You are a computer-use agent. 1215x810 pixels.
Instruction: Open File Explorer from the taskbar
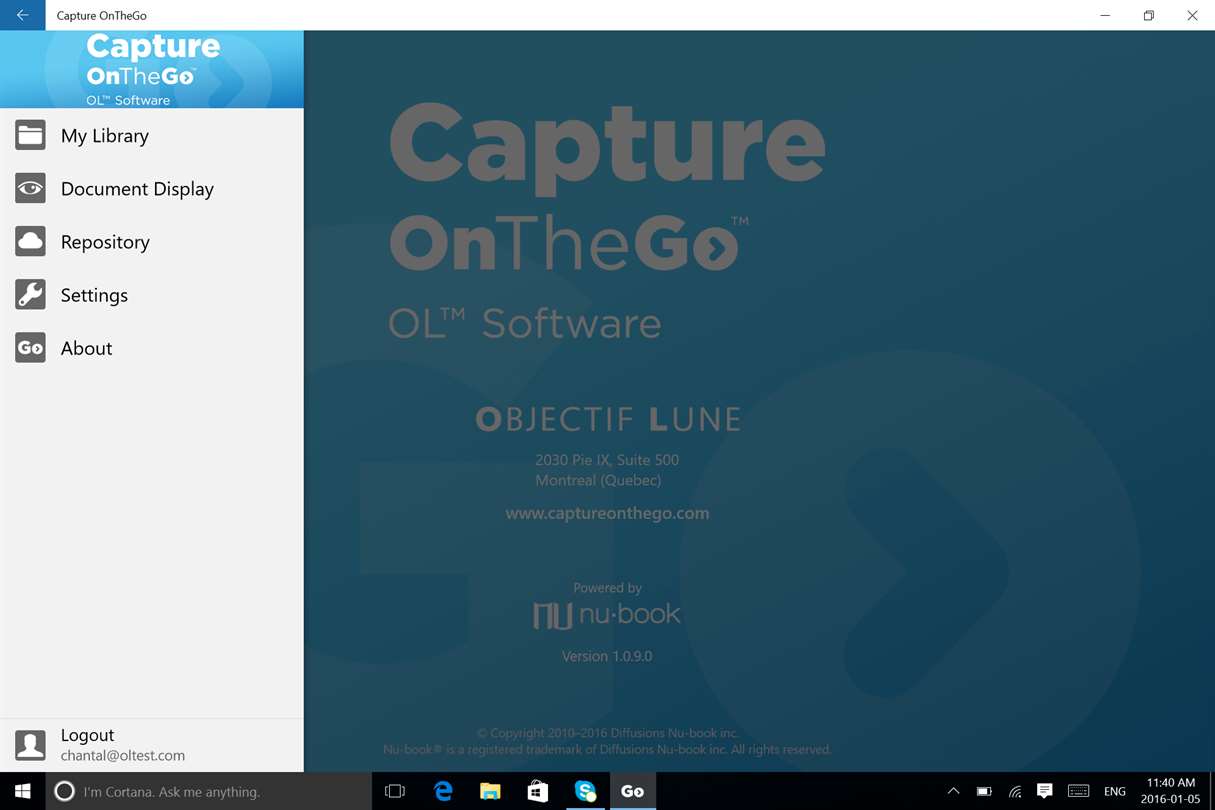pos(490,791)
